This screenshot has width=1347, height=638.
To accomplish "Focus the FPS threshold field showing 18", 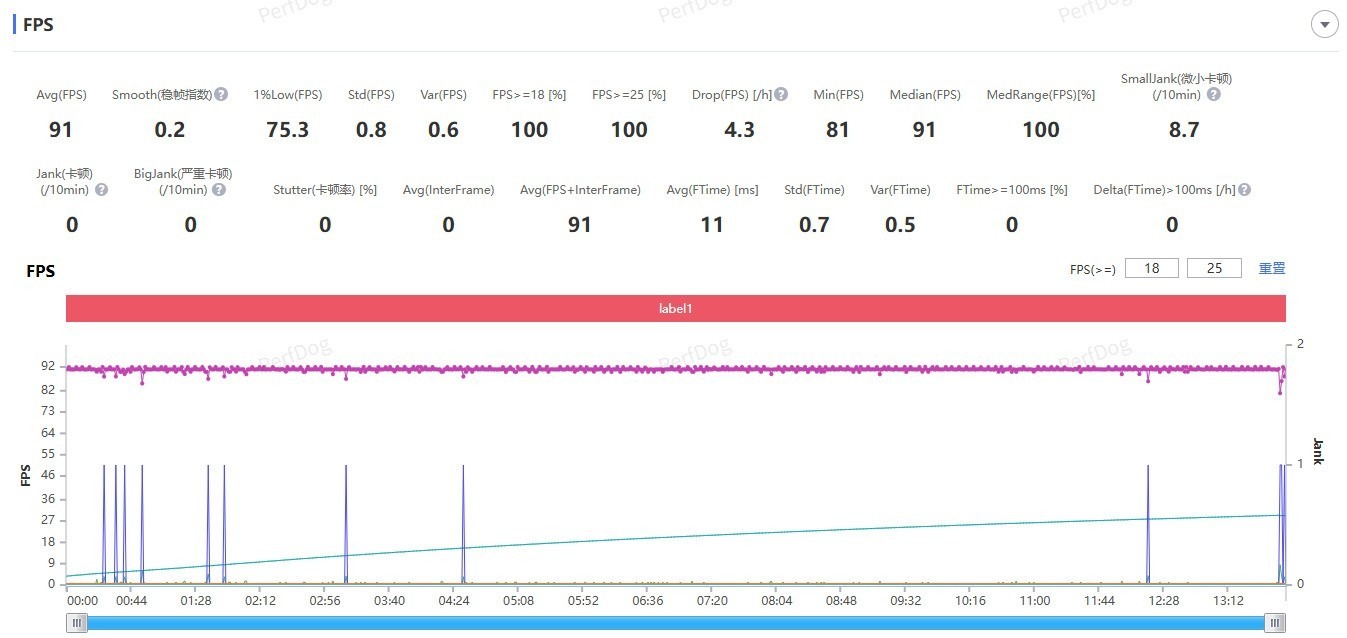I will (1152, 268).
